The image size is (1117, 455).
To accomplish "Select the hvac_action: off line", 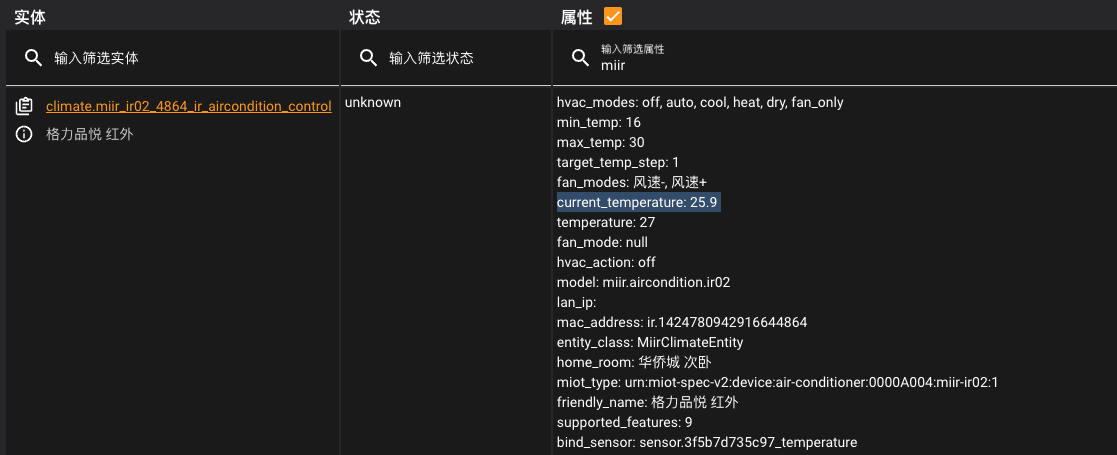I will coord(606,263).
